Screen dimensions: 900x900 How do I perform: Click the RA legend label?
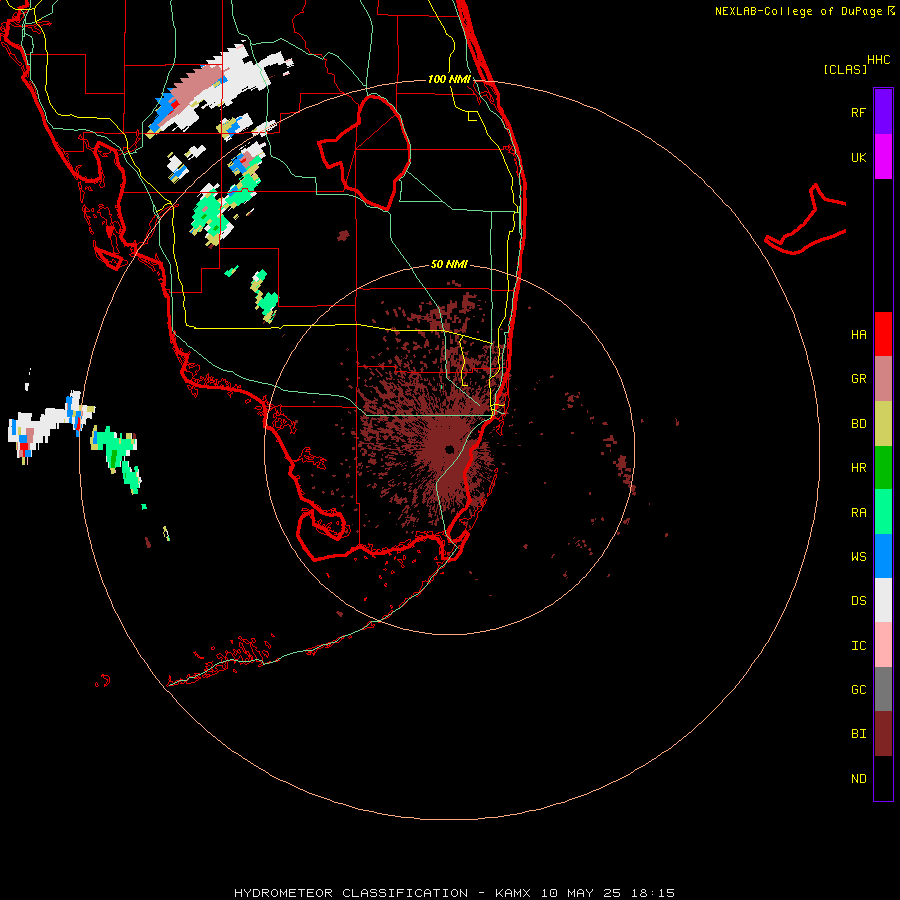click(858, 513)
